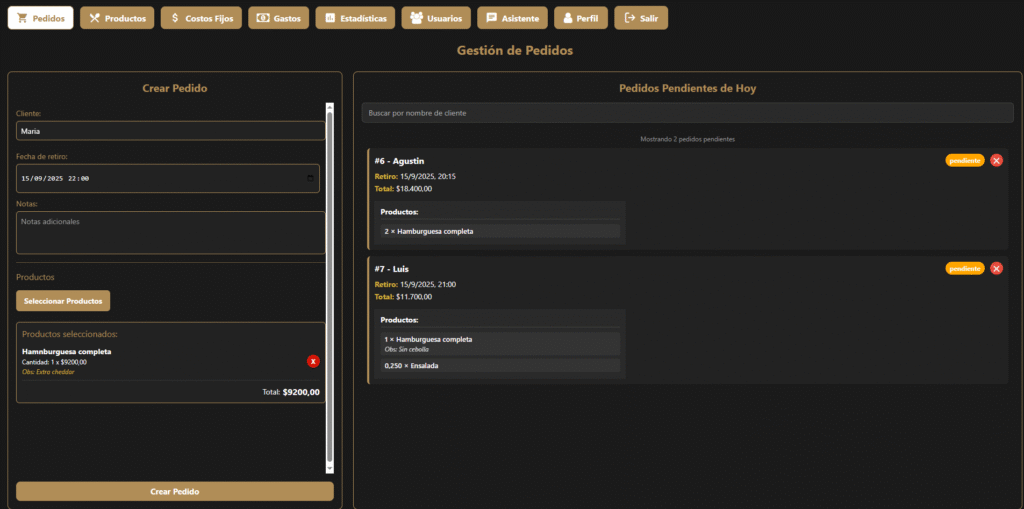1024x509 pixels.
Task: Open Productos via the utensils icon
Action: click(95, 18)
